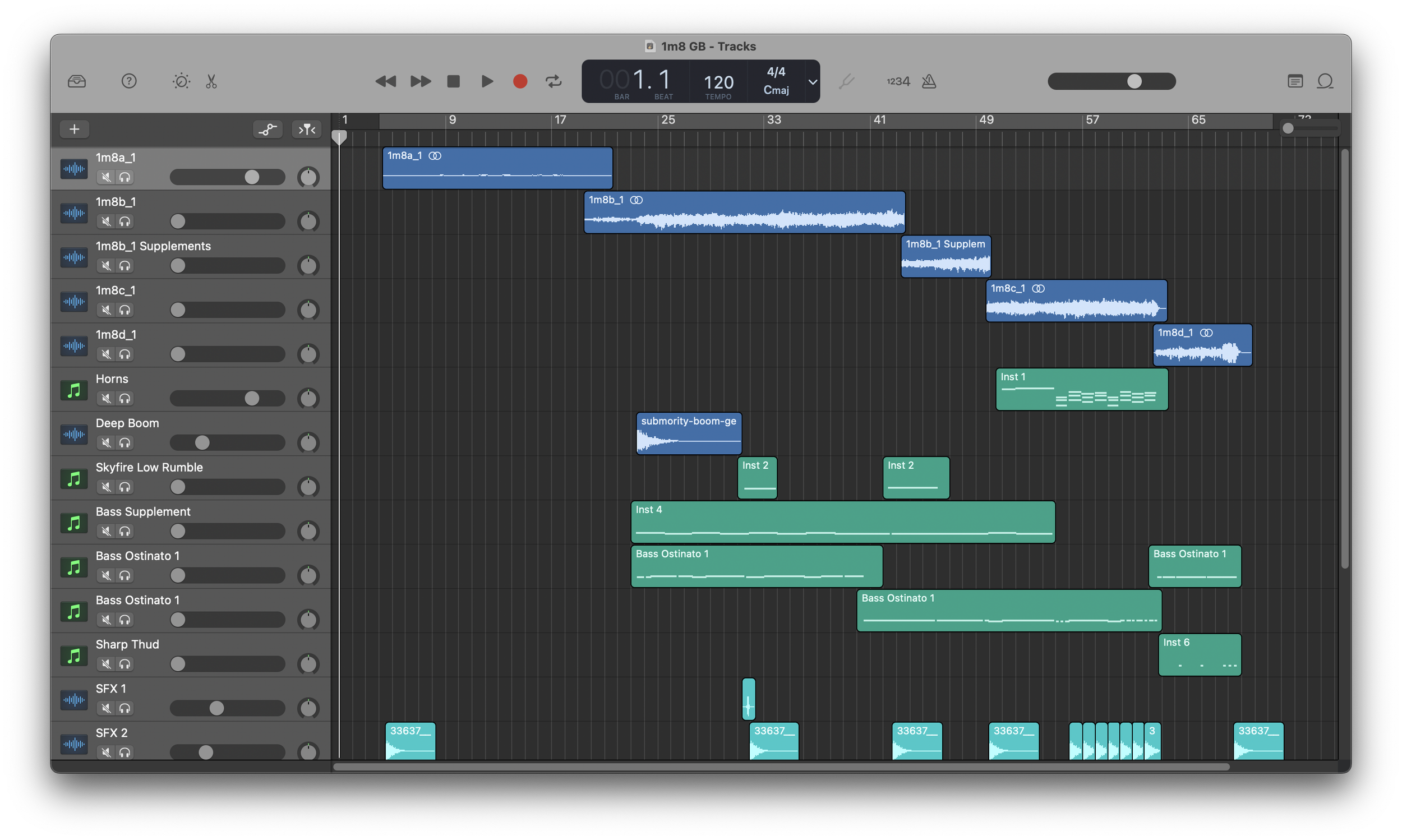
Task: Select the Bass Supplement track icon
Action: [74, 523]
